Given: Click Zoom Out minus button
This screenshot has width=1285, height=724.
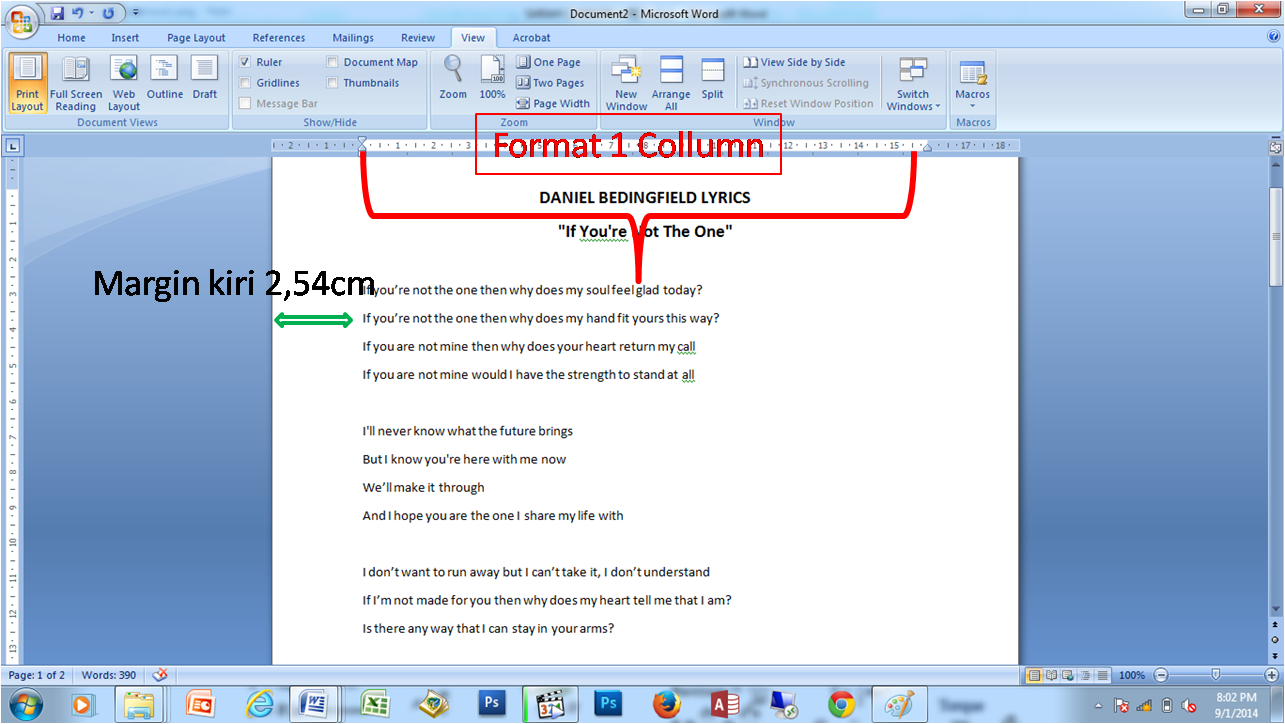Looking at the screenshot, I should [1160, 675].
